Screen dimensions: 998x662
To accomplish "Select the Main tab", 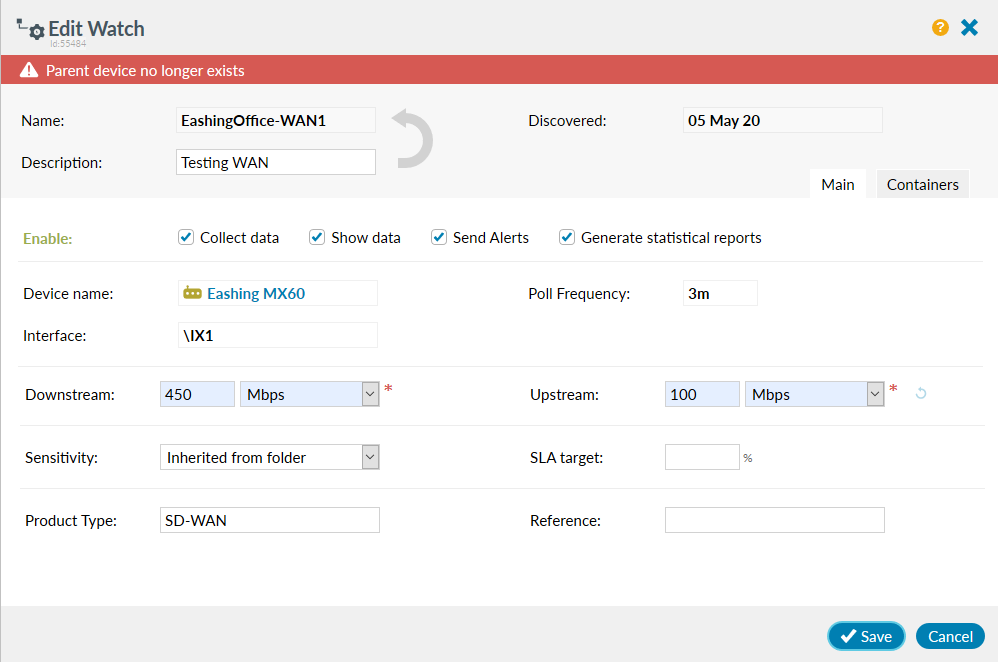I will click(838, 184).
